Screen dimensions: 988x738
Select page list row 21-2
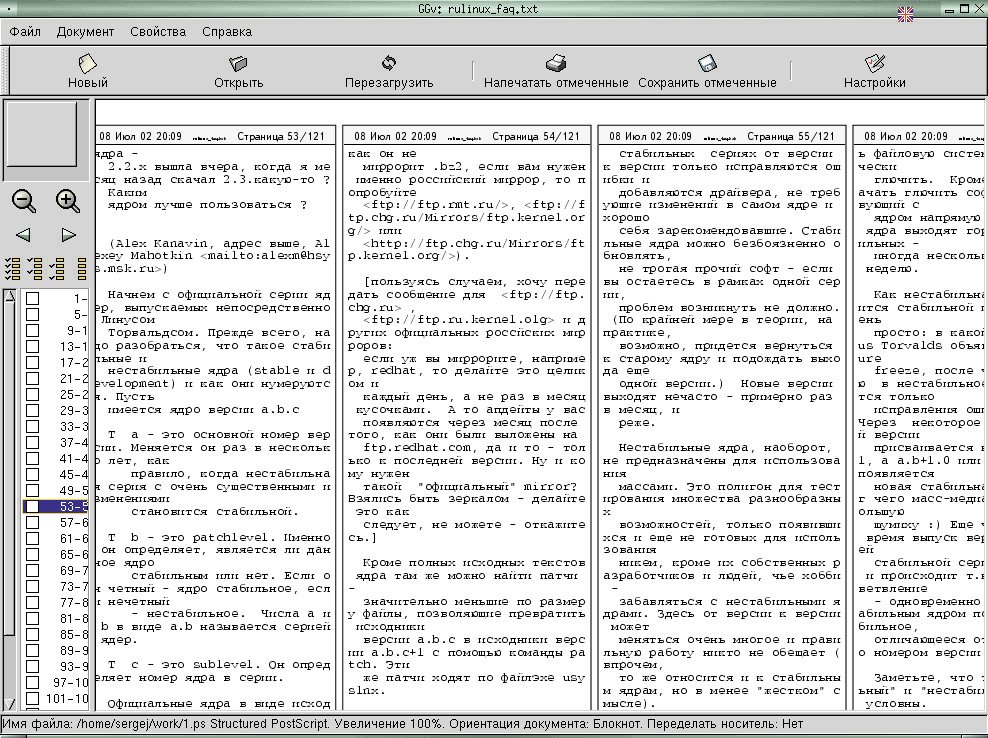tap(55, 379)
